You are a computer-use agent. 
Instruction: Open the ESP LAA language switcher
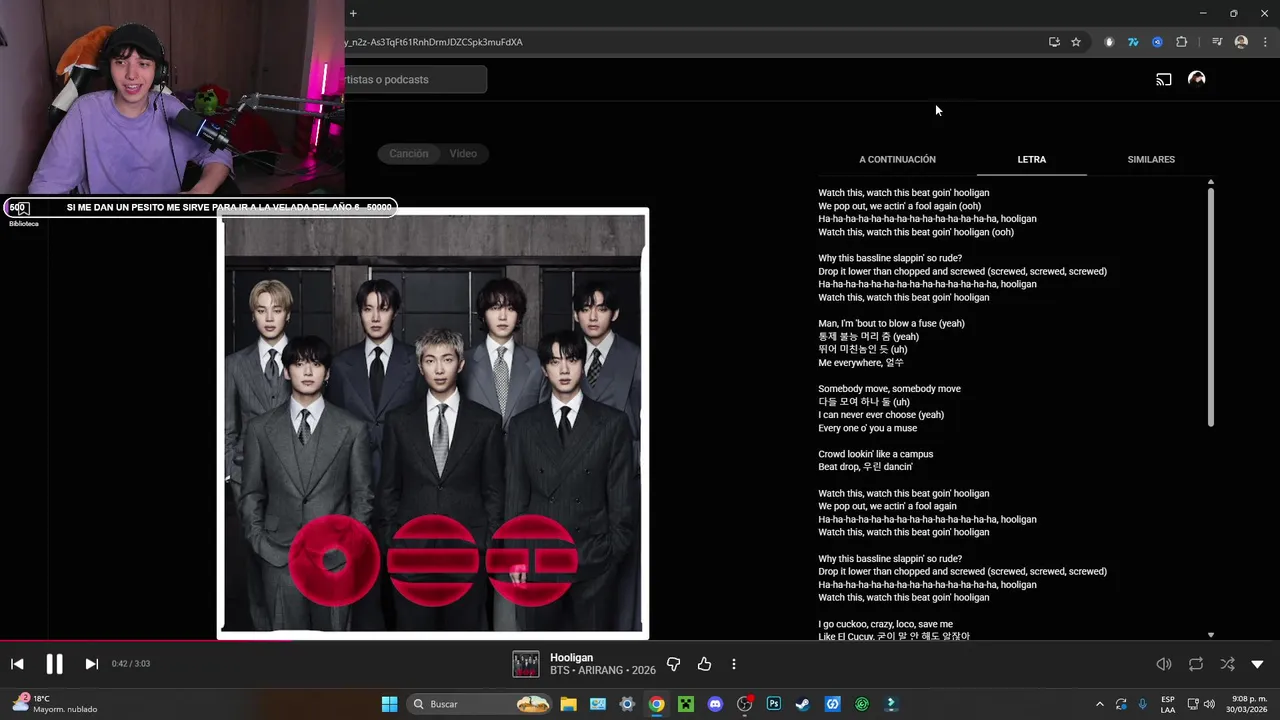[x=1168, y=704]
